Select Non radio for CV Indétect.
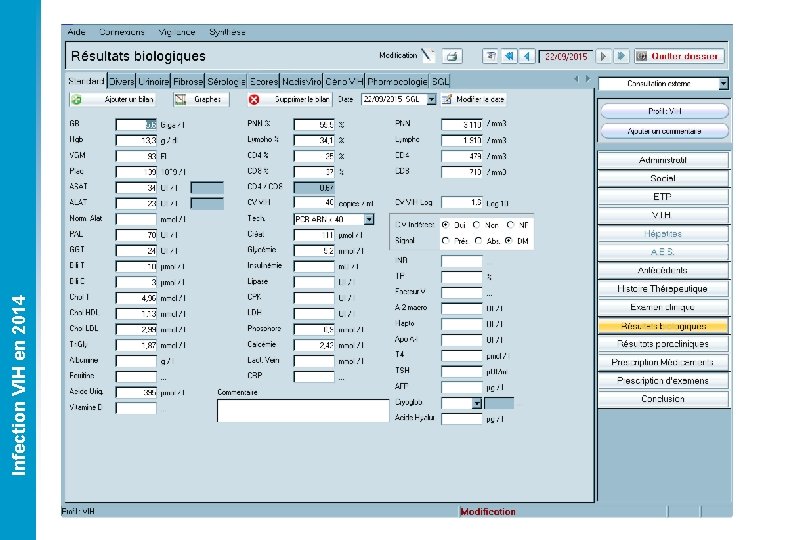 [x=476, y=225]
